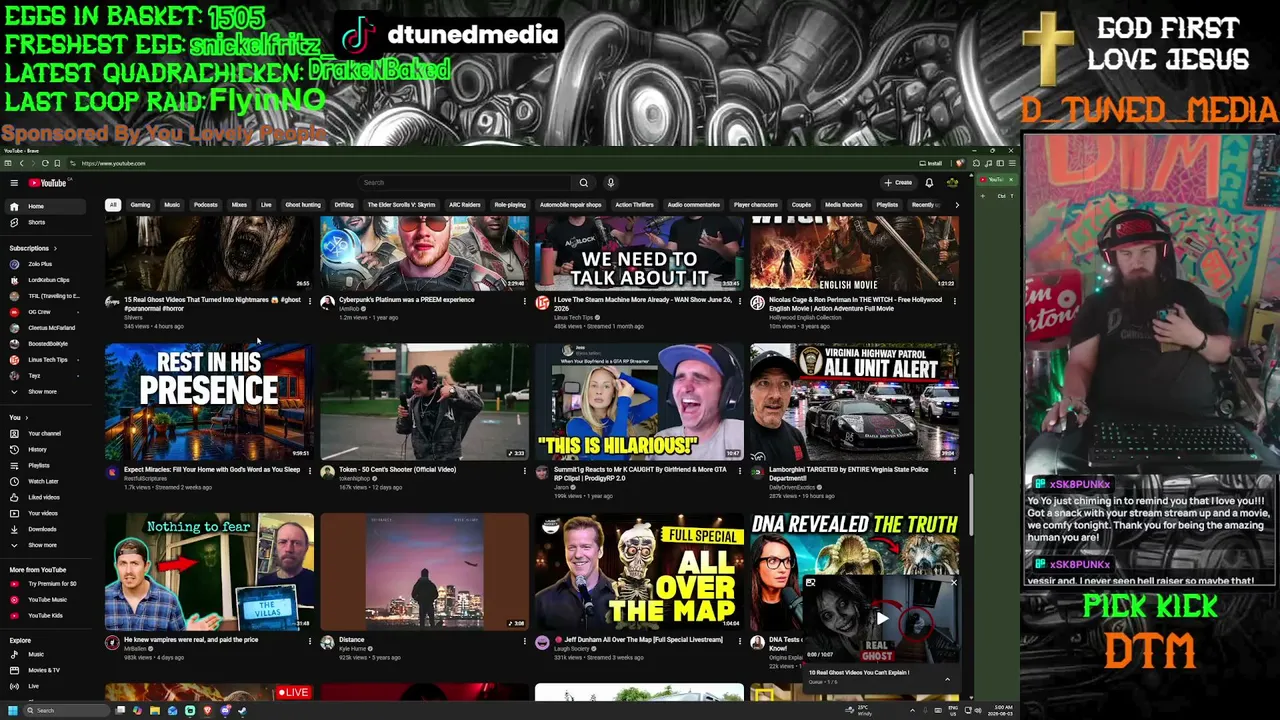Open More actions for Steam Machine WAN Show video

[740, 301]
